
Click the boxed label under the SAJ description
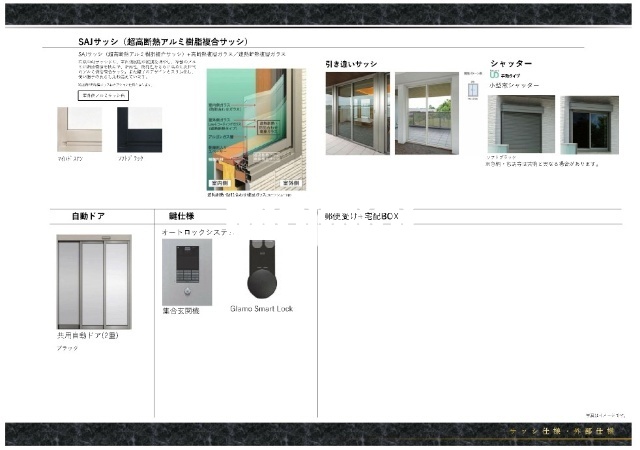(104, 96)
